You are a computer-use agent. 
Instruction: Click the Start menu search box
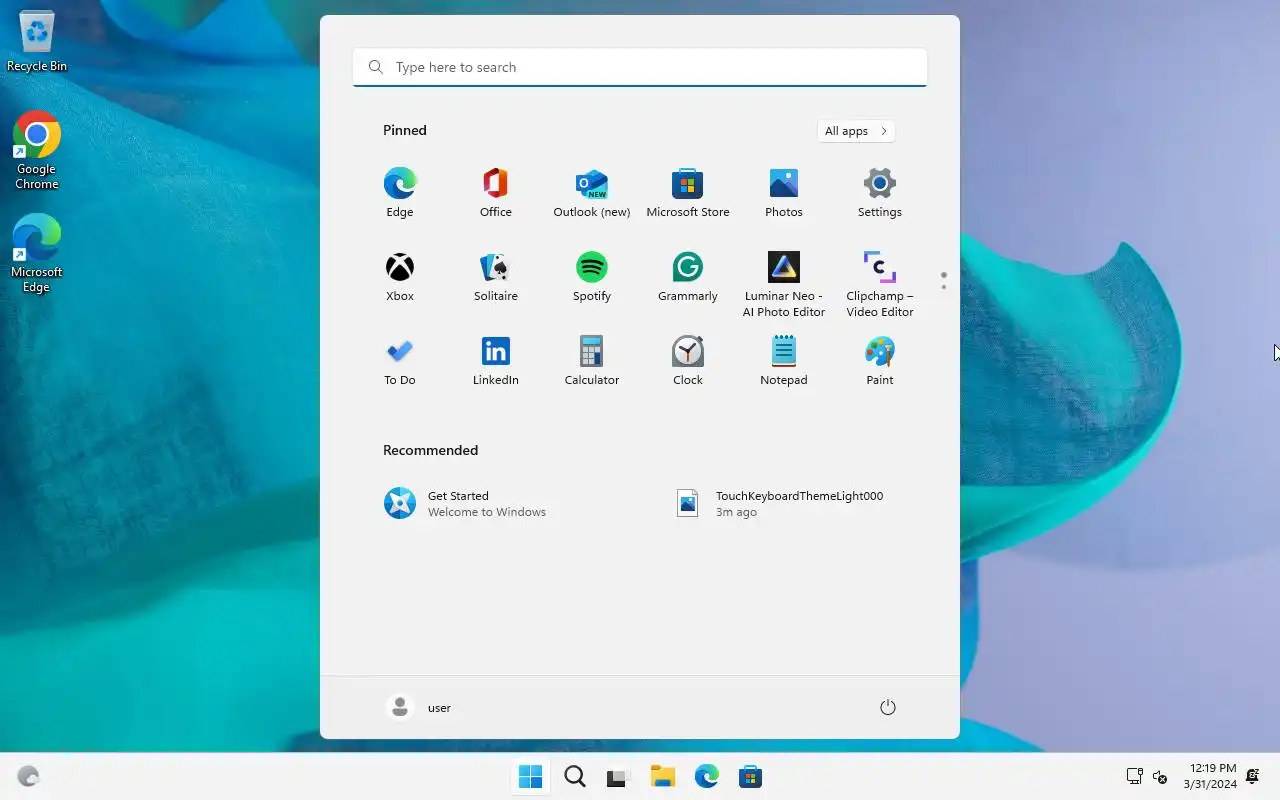click(640, 67)
